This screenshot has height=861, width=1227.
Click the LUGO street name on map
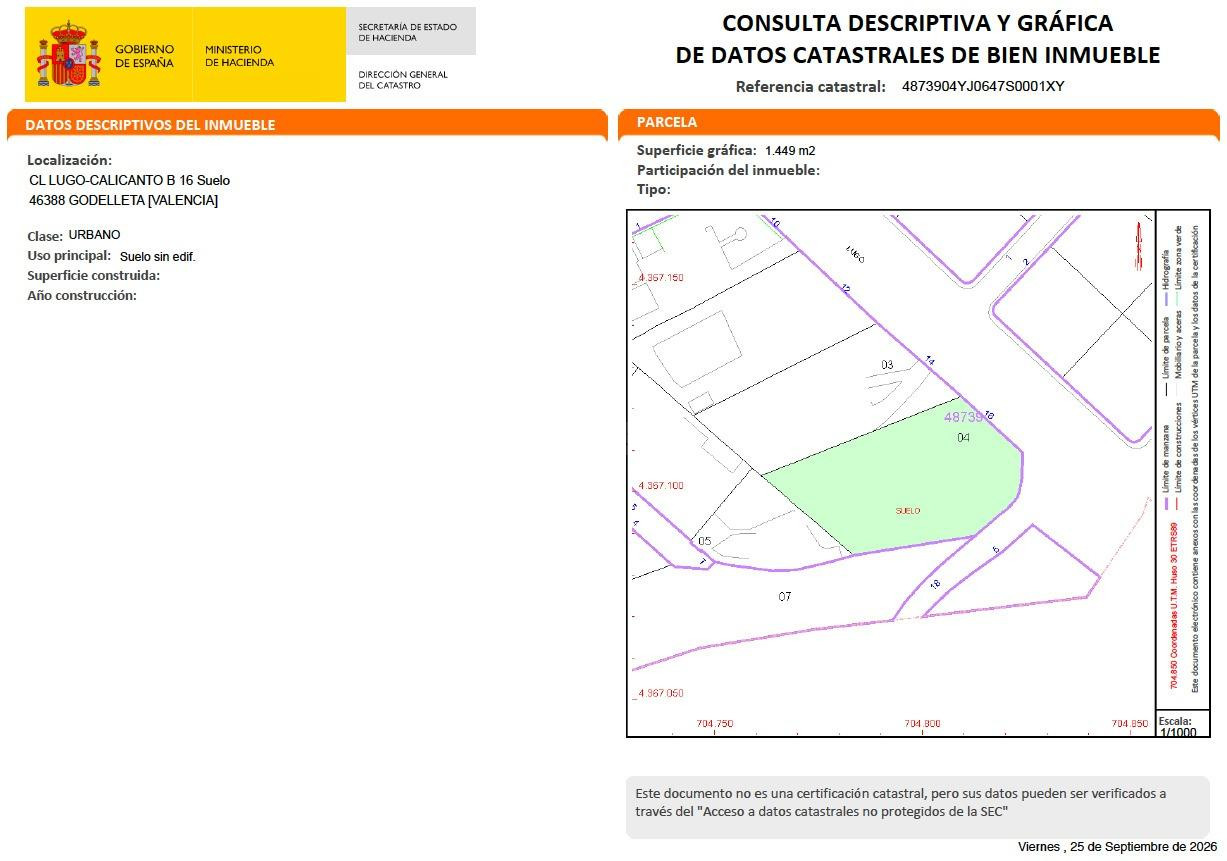(x=854, y=254)
